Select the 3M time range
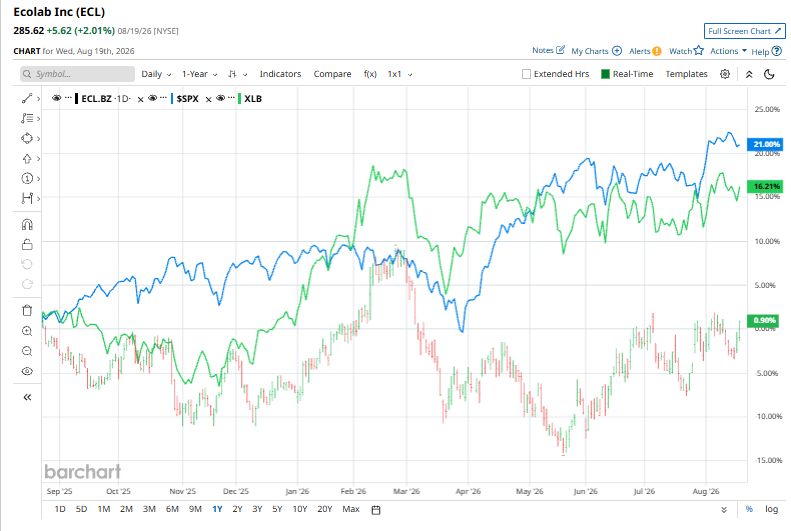The height and width of the screenshot is (531, 791). (149, 509)
